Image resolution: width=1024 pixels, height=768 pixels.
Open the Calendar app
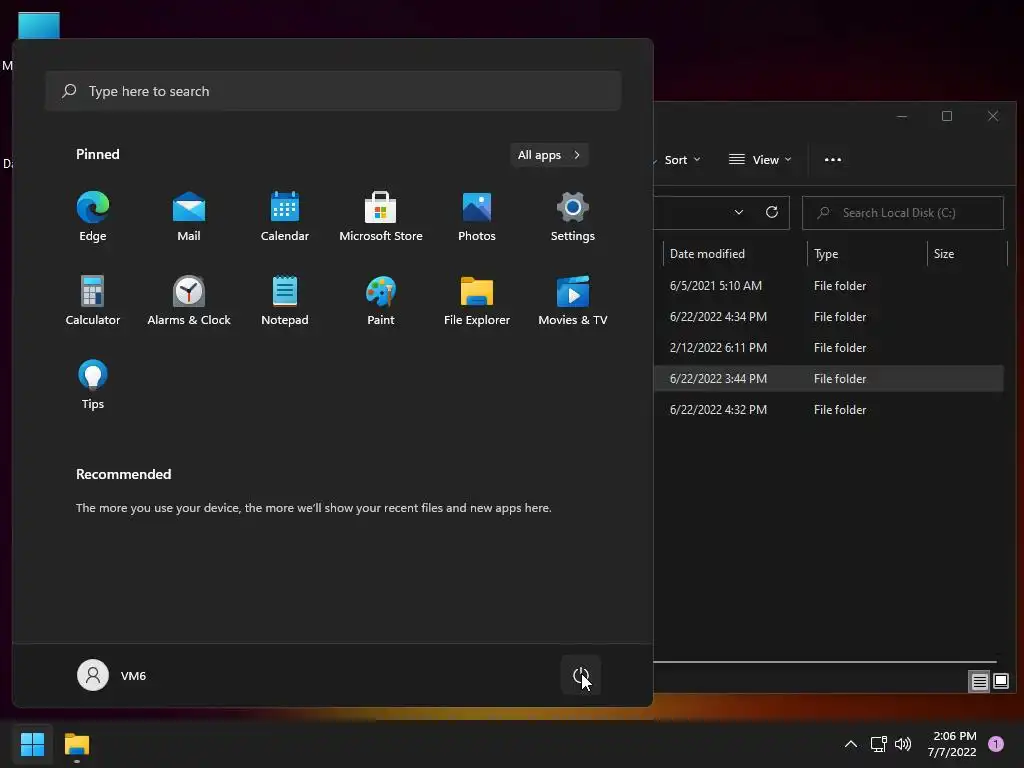[x=285, y=216]
